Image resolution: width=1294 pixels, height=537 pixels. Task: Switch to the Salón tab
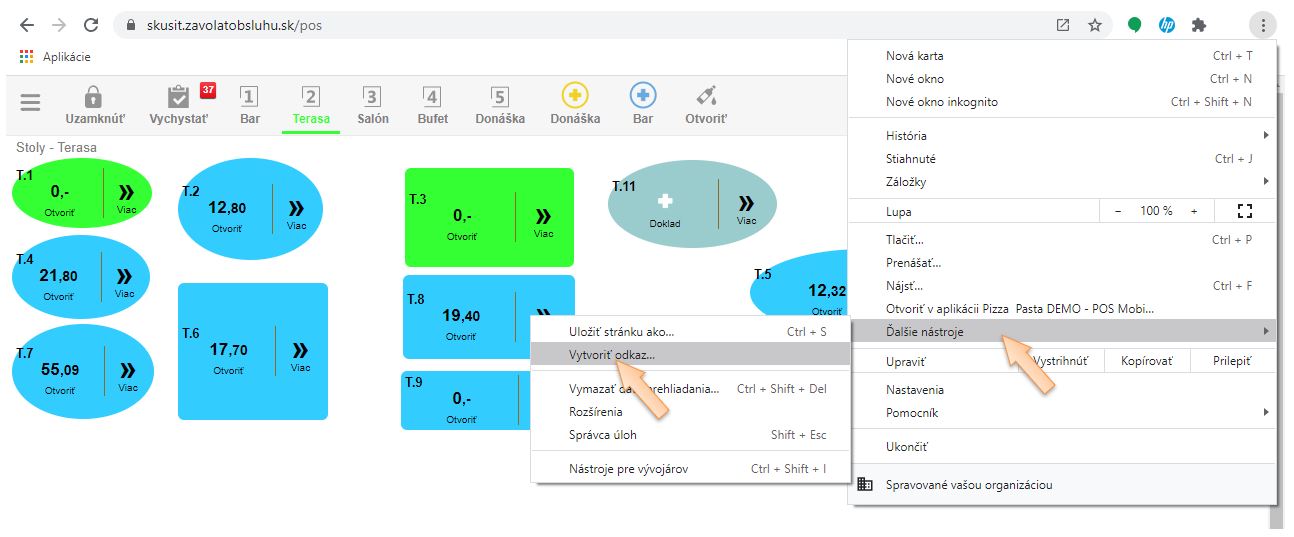tap(372, 104)
